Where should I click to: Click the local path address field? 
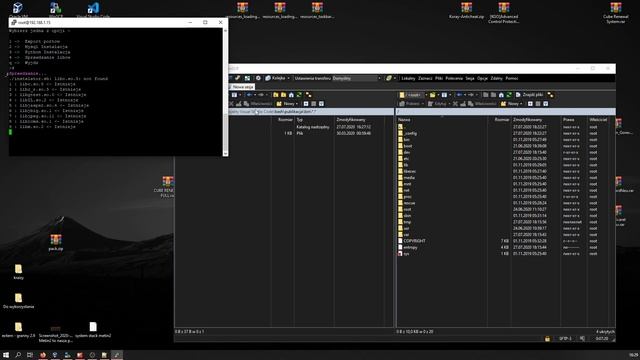click(311, 111)
